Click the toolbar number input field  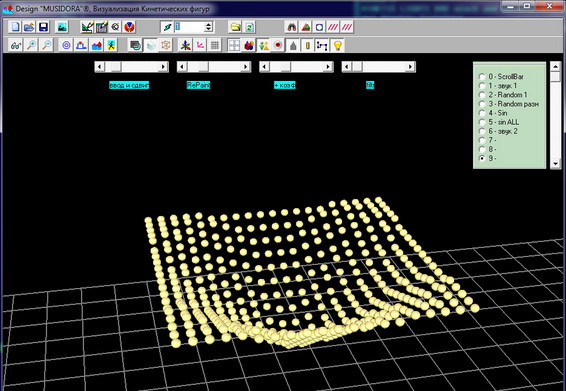pos(190,27)
